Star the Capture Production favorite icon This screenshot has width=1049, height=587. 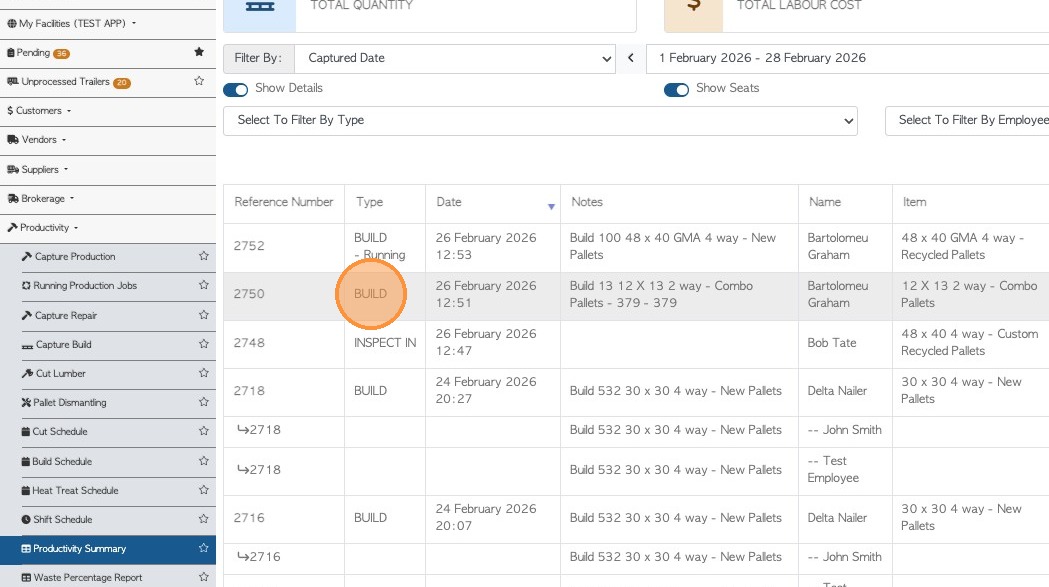203,257
